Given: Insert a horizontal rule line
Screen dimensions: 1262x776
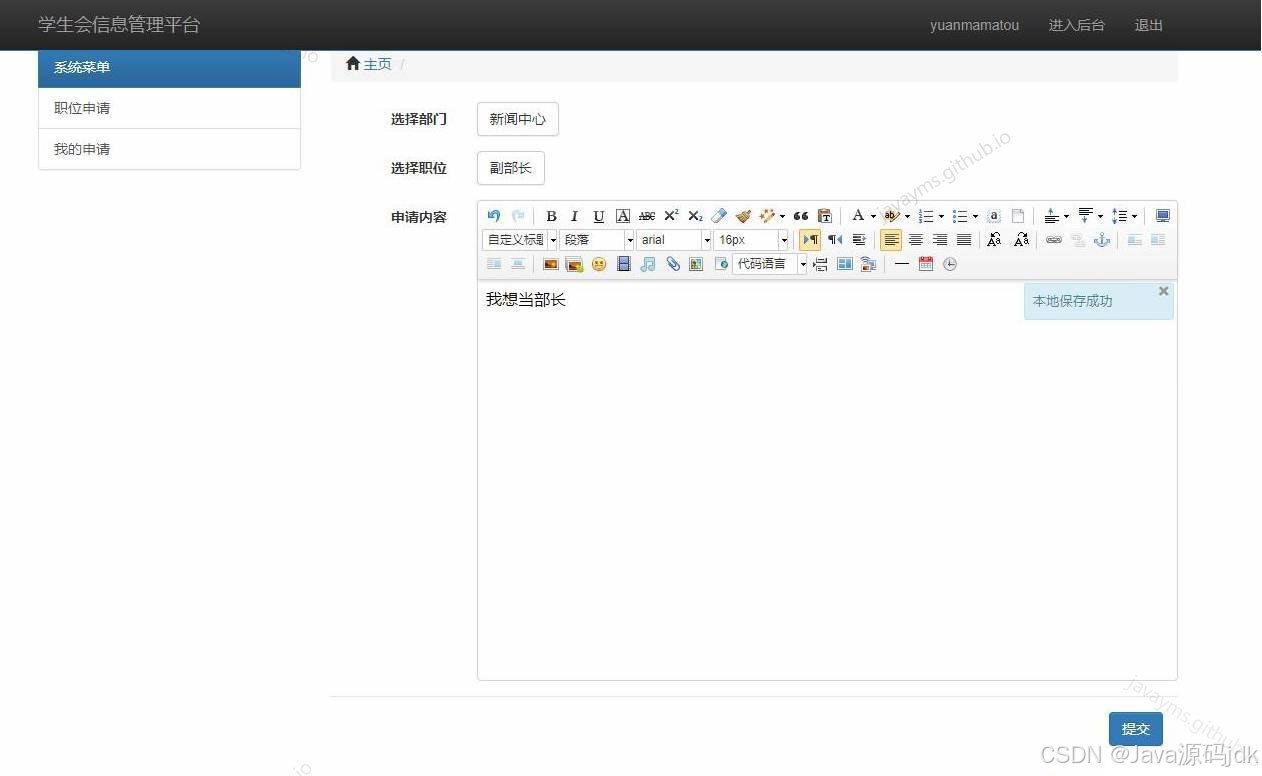Looking at the screenshot, I should (x=901, y=264).
